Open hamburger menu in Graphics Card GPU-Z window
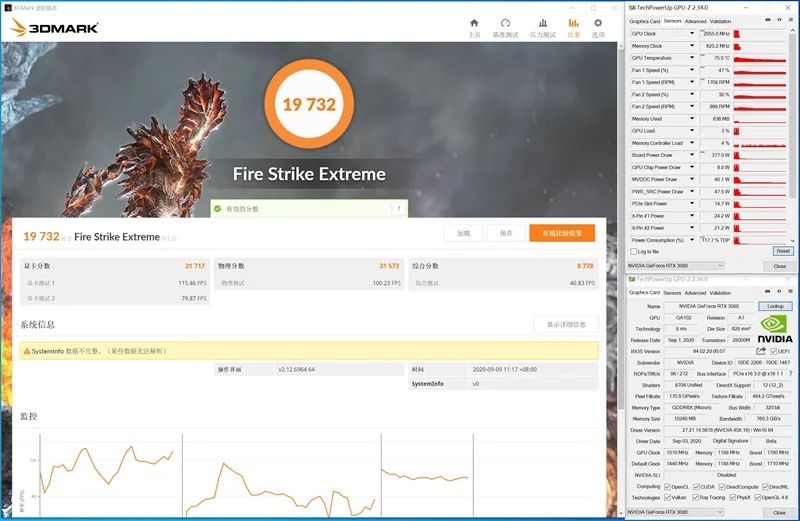This screenshot has height=521, width=800. [790, 291]
